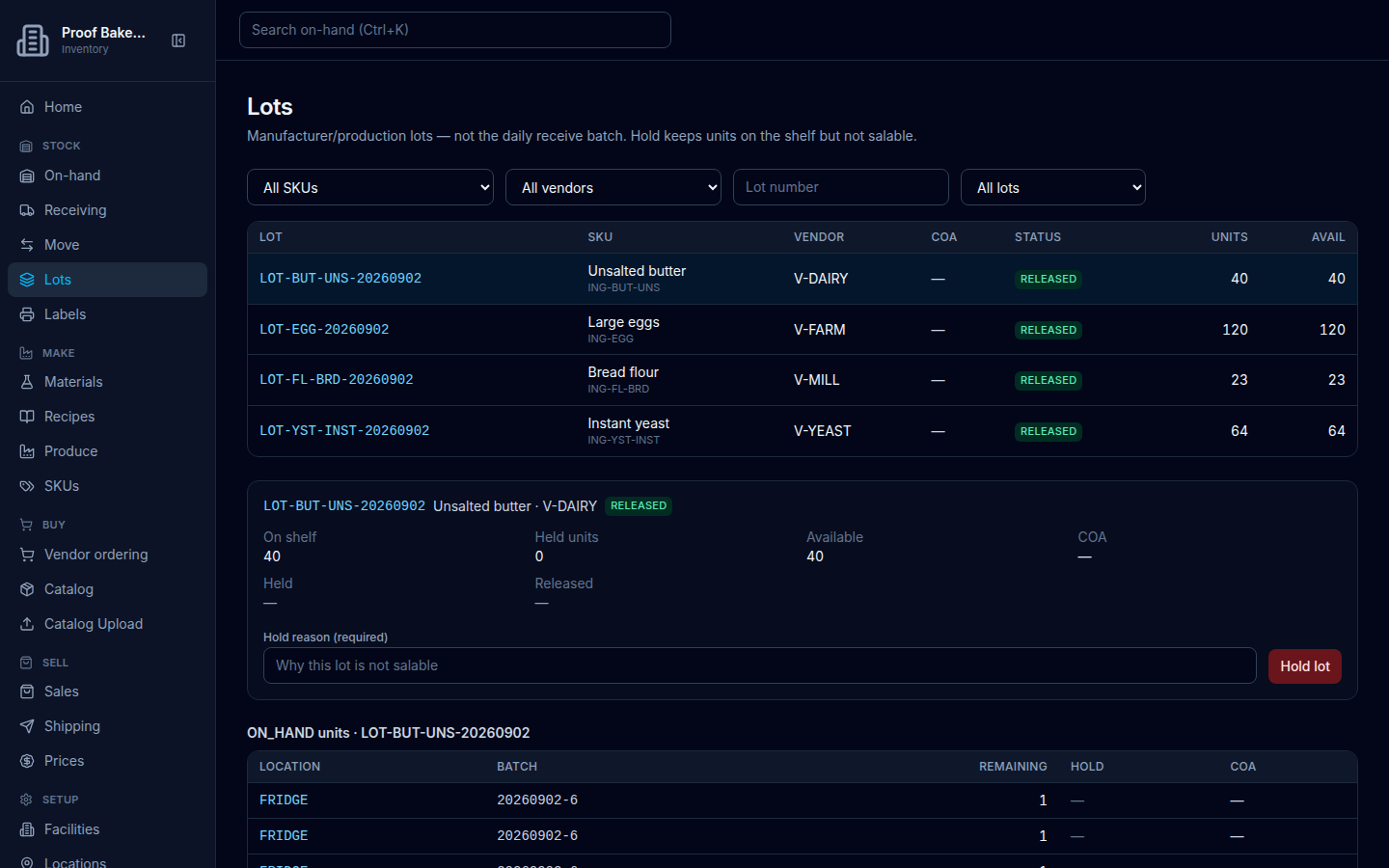Image resolution: width=1389 pixels, height=868 pixels.
Task: Click the Vendor ordering cart icon
Action: click(x=27, y=555)
